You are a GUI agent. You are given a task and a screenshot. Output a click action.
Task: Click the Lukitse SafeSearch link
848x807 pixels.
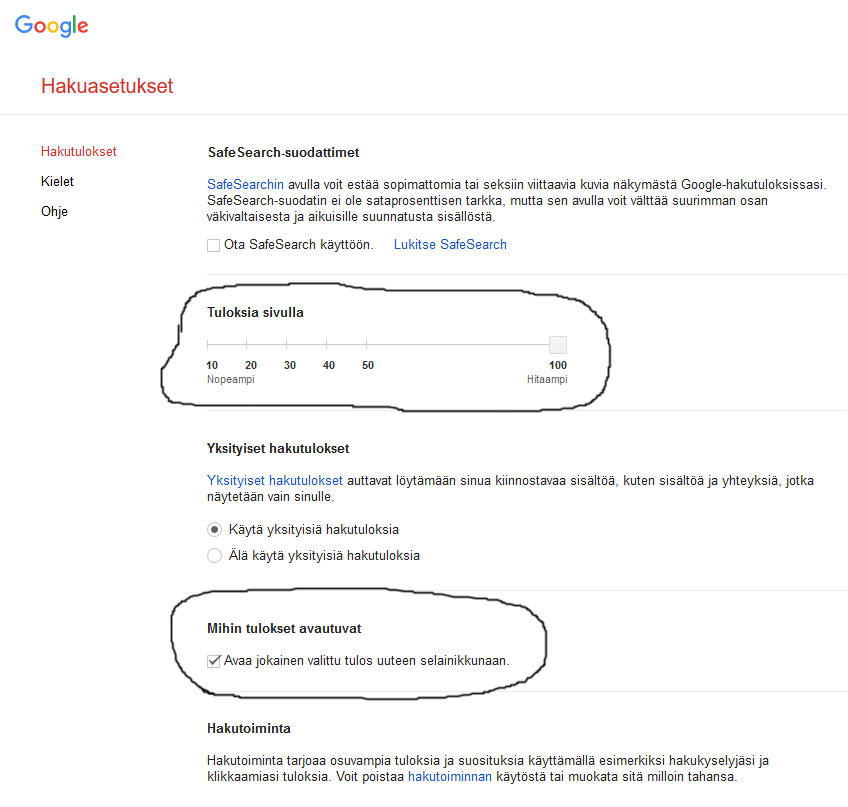[x=450, y=244]
